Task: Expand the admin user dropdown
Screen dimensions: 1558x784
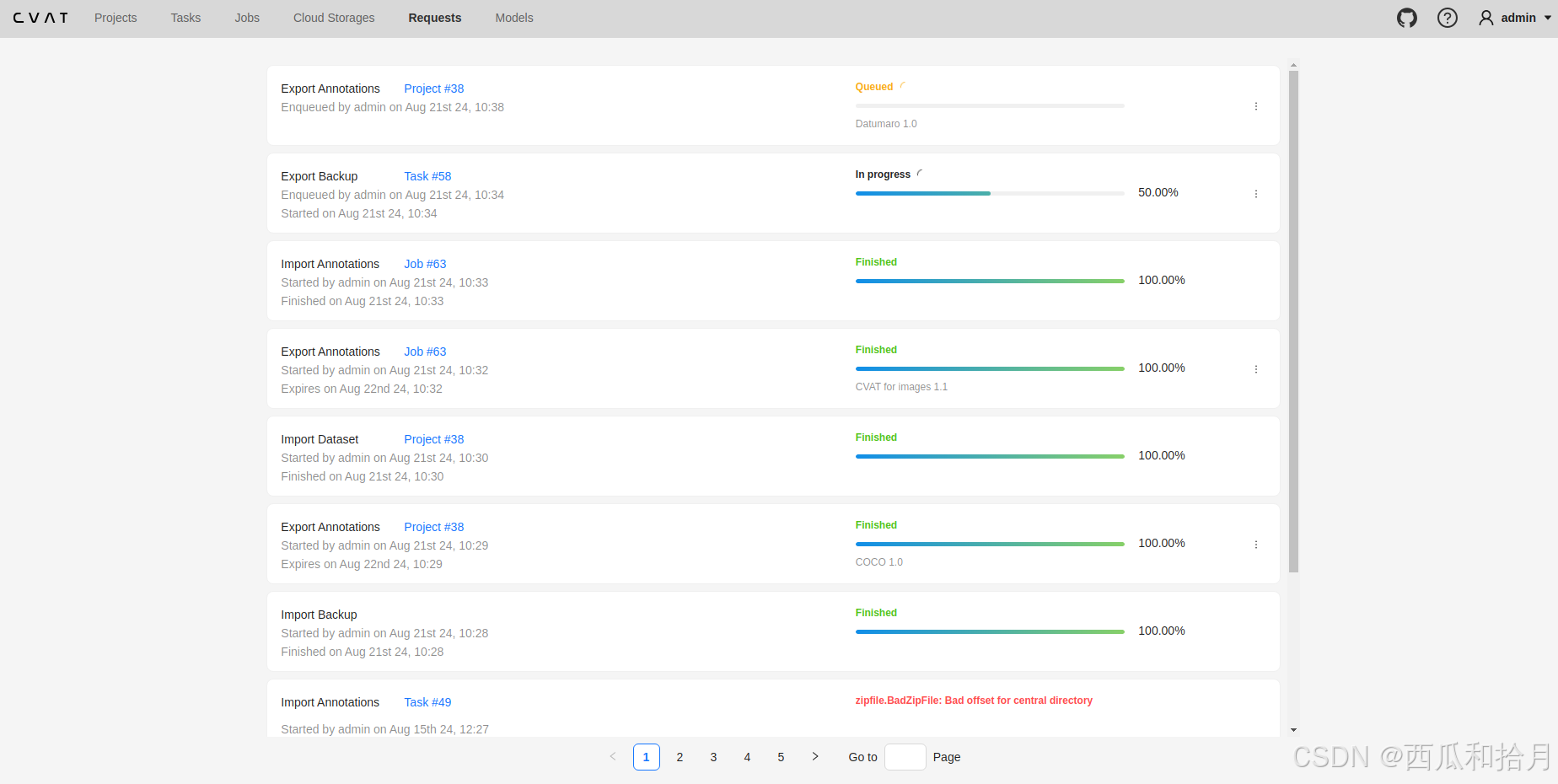Action: (1515, 18)
